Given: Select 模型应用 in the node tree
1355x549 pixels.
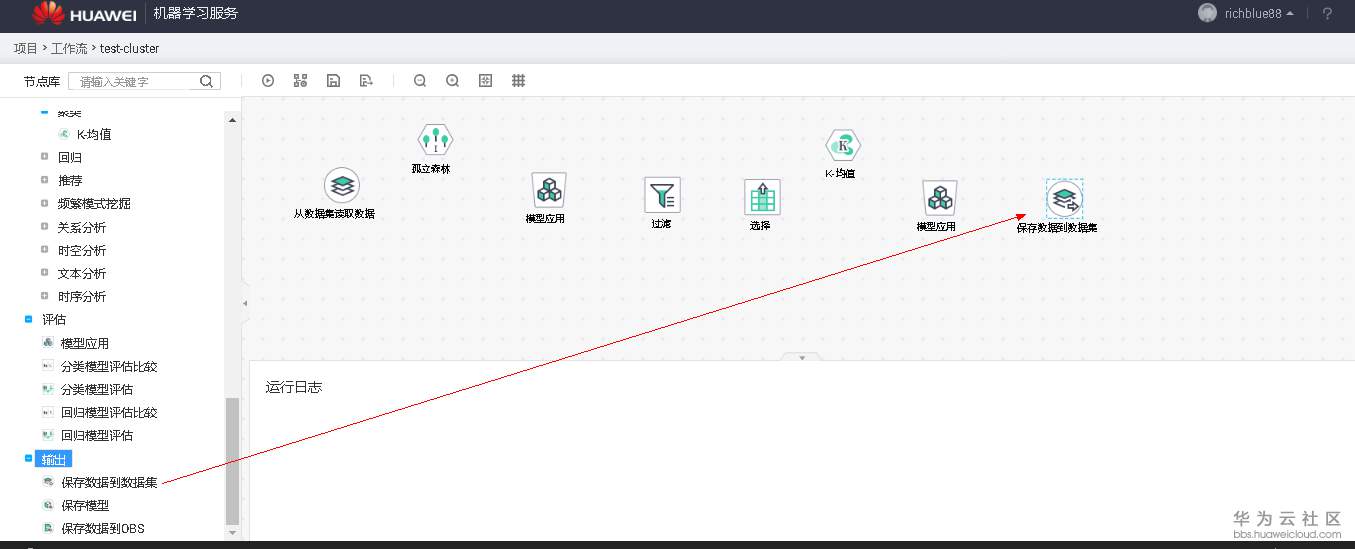Looking at the screenshot, I should [85, 343].
